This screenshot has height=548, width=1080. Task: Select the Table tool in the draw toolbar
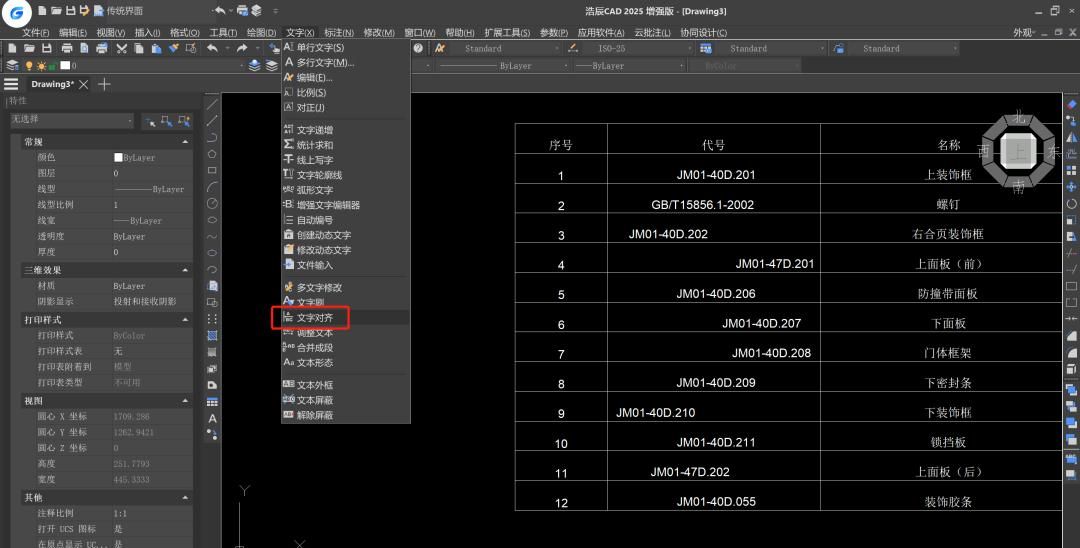click(x=212, y=401)
